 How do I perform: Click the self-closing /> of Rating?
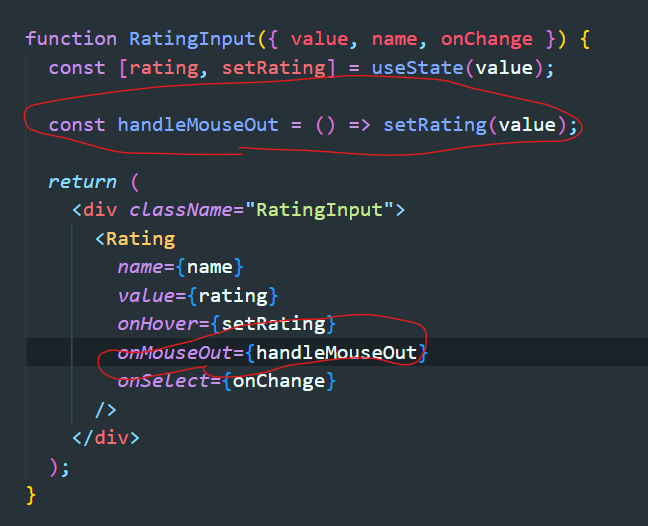[106, 409]
